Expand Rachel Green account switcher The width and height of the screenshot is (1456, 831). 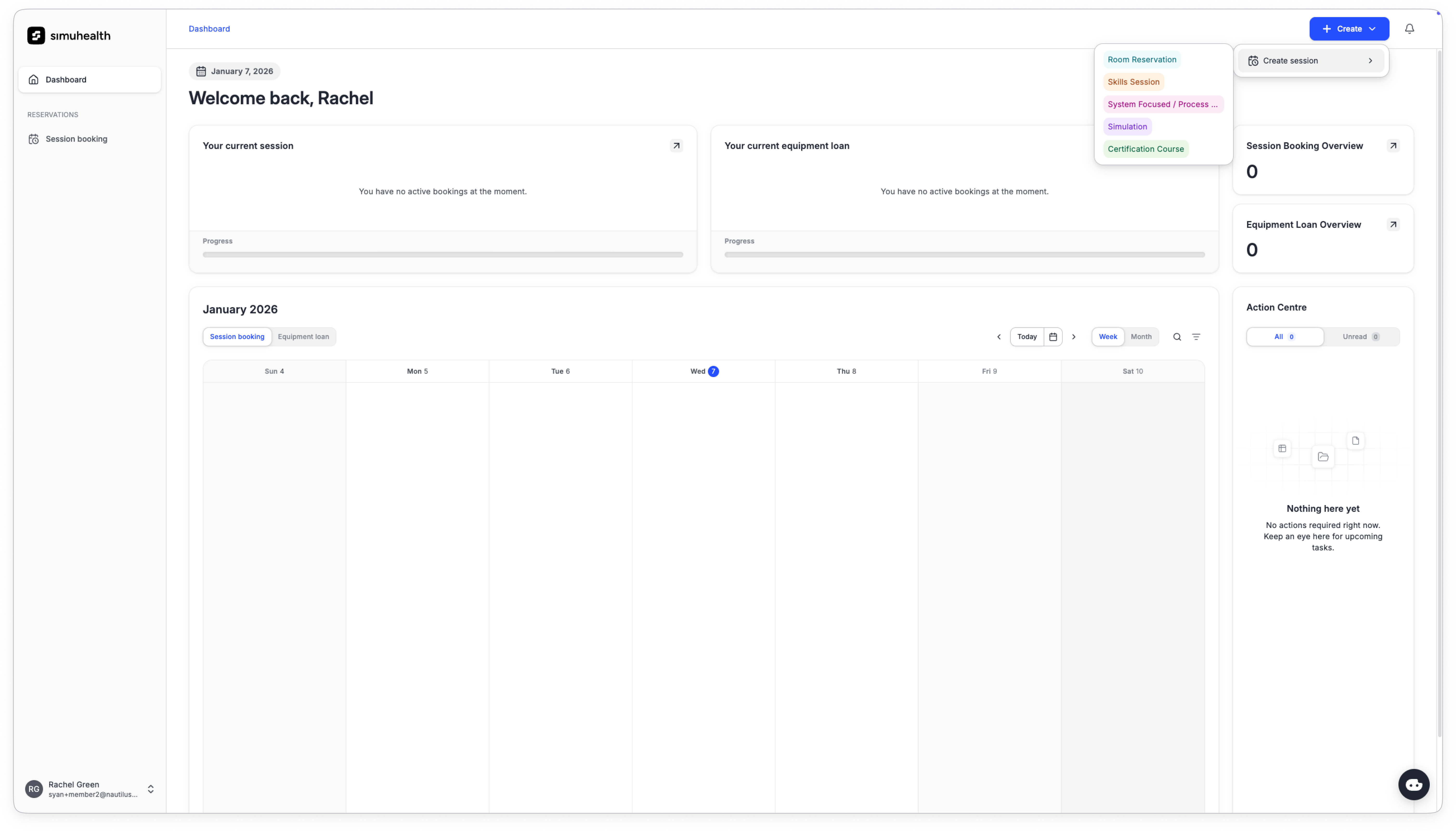[150, 789]
